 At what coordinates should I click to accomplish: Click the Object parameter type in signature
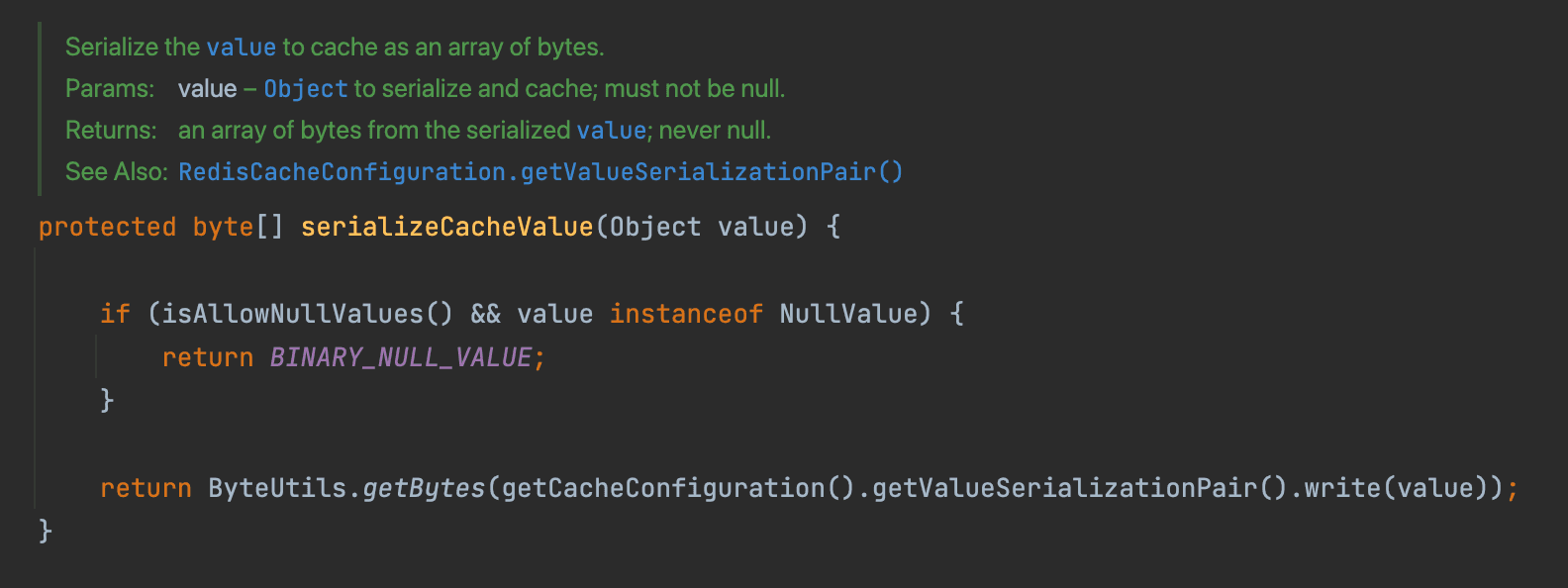click(x=654, y=228)
